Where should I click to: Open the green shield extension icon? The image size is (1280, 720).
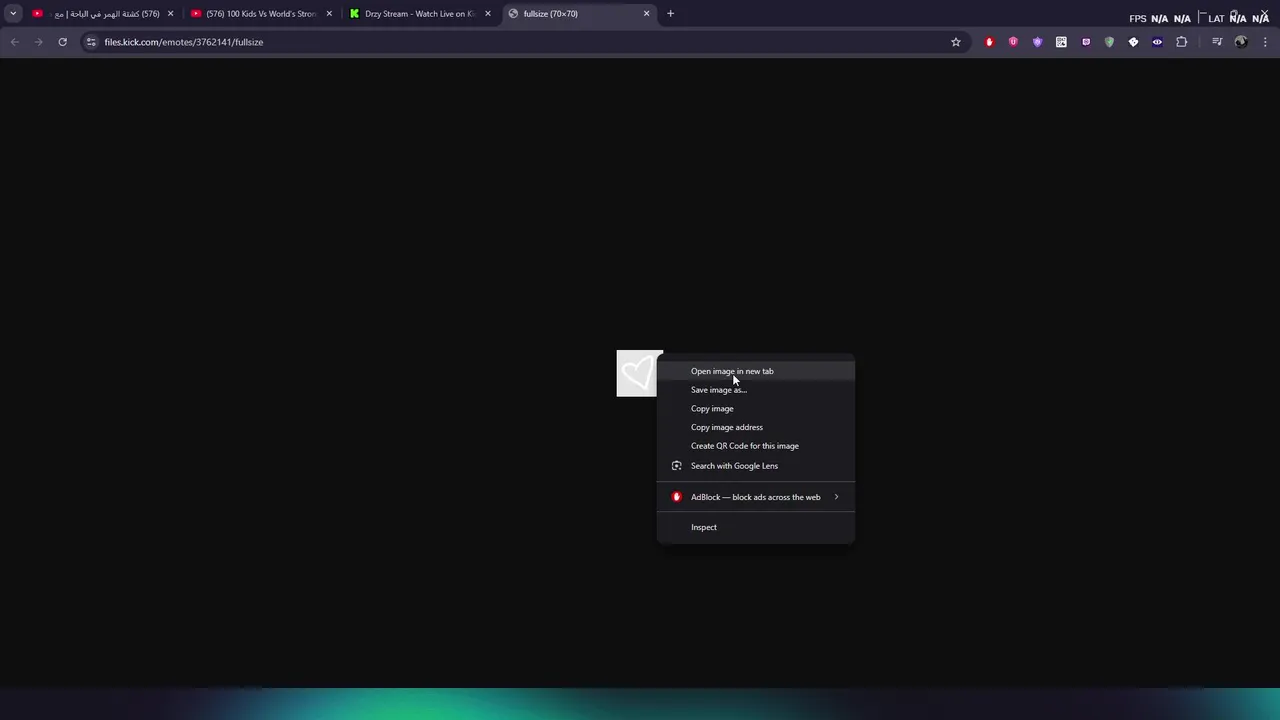(x=1109, y=42)
